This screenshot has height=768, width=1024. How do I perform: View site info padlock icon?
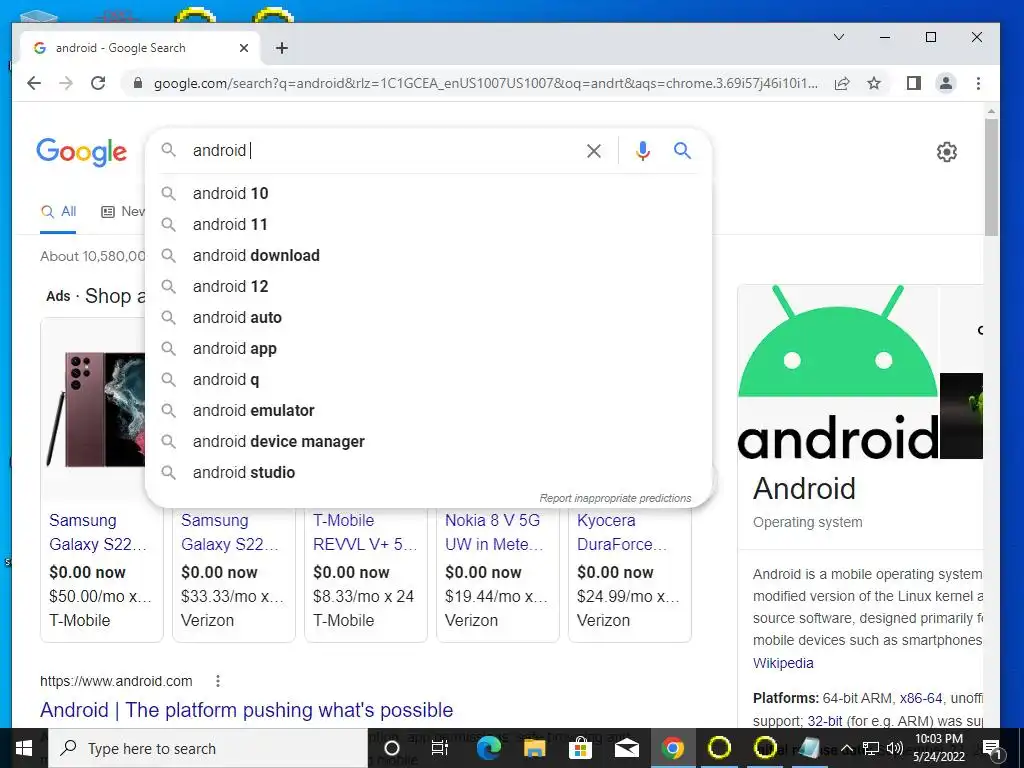tap(138, 83)
